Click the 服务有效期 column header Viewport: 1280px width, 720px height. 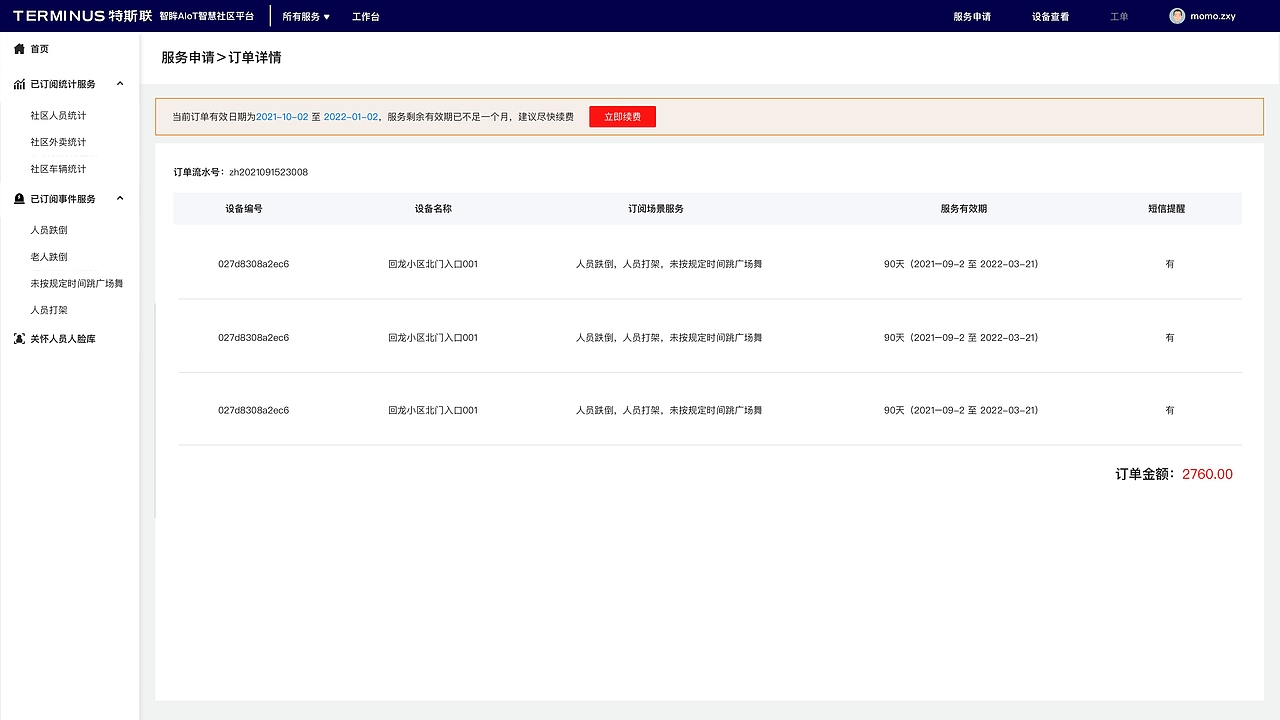point(964,209)
